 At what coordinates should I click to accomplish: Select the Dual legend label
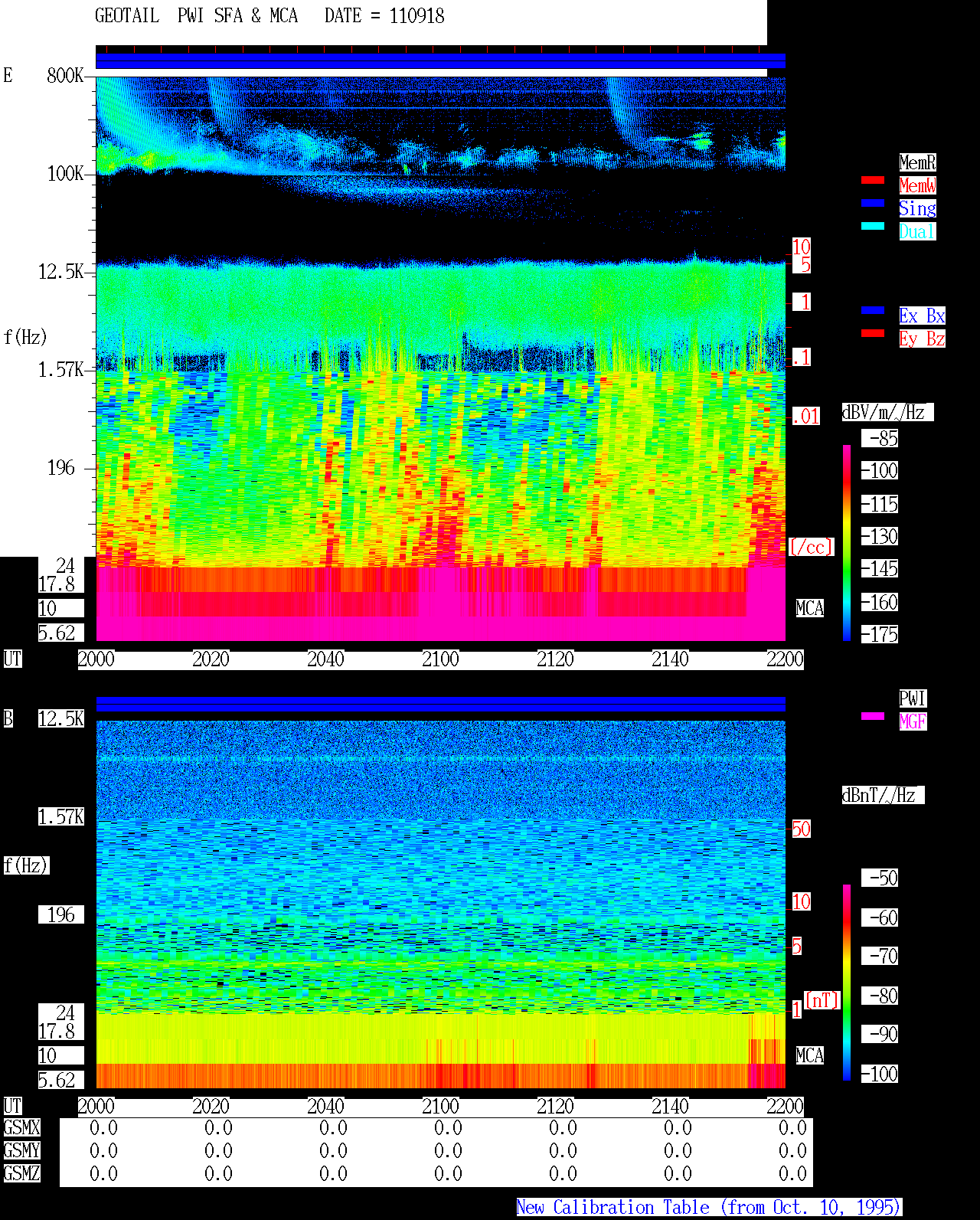[917, 231]
